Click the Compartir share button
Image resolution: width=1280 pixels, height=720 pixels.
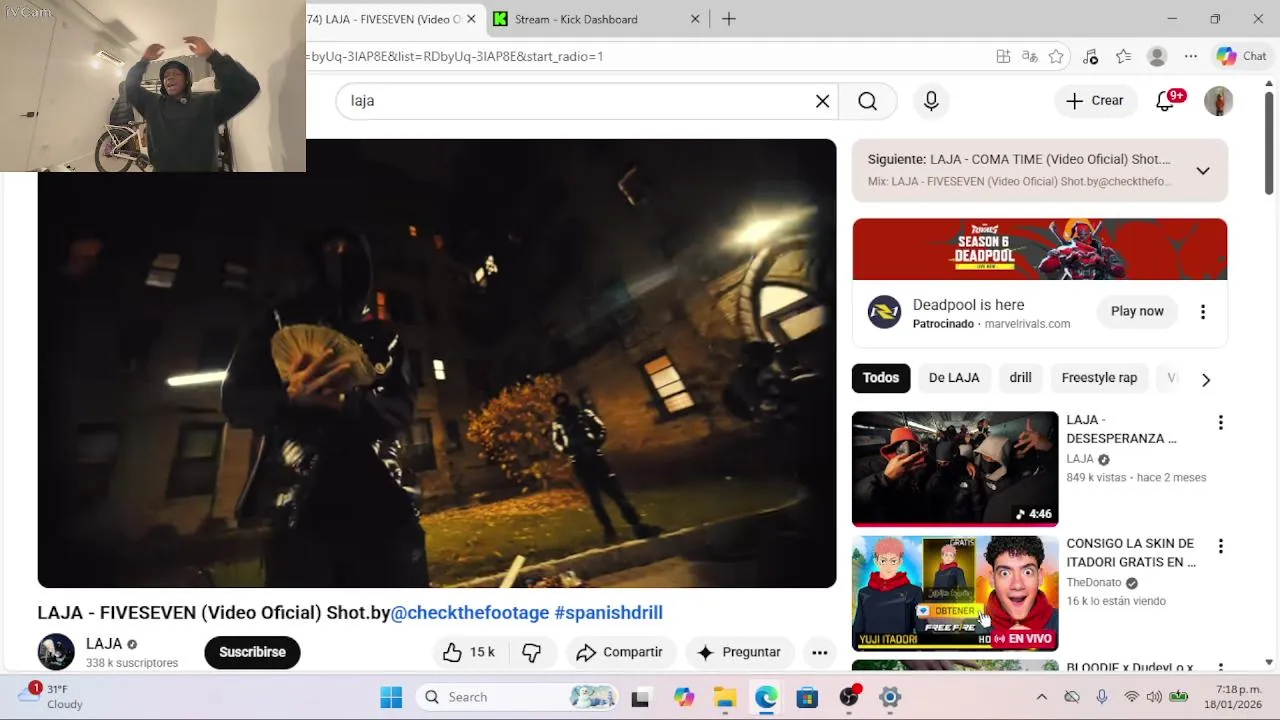click(x=620, y=652)
